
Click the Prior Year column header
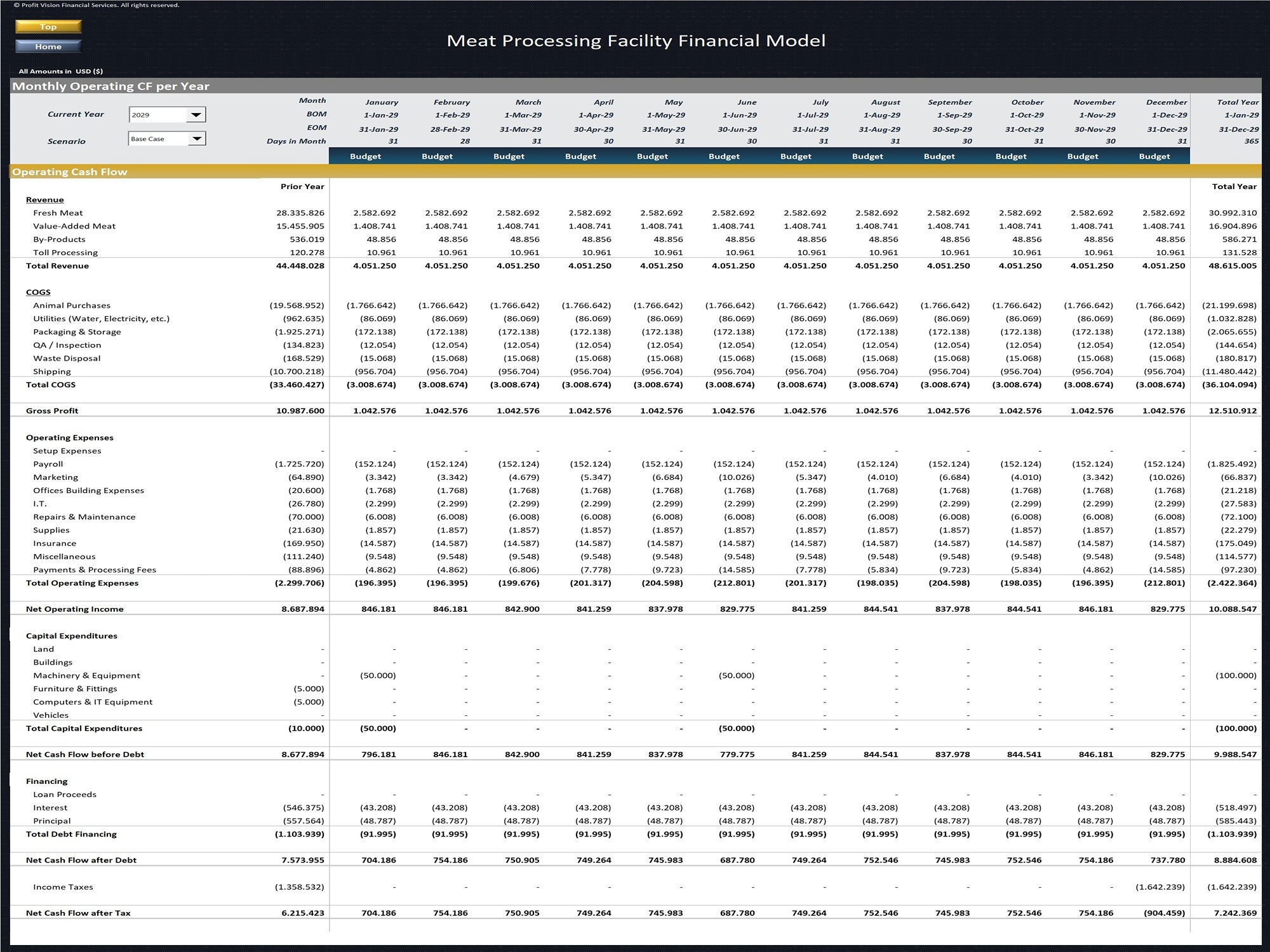tap(302, 187)
